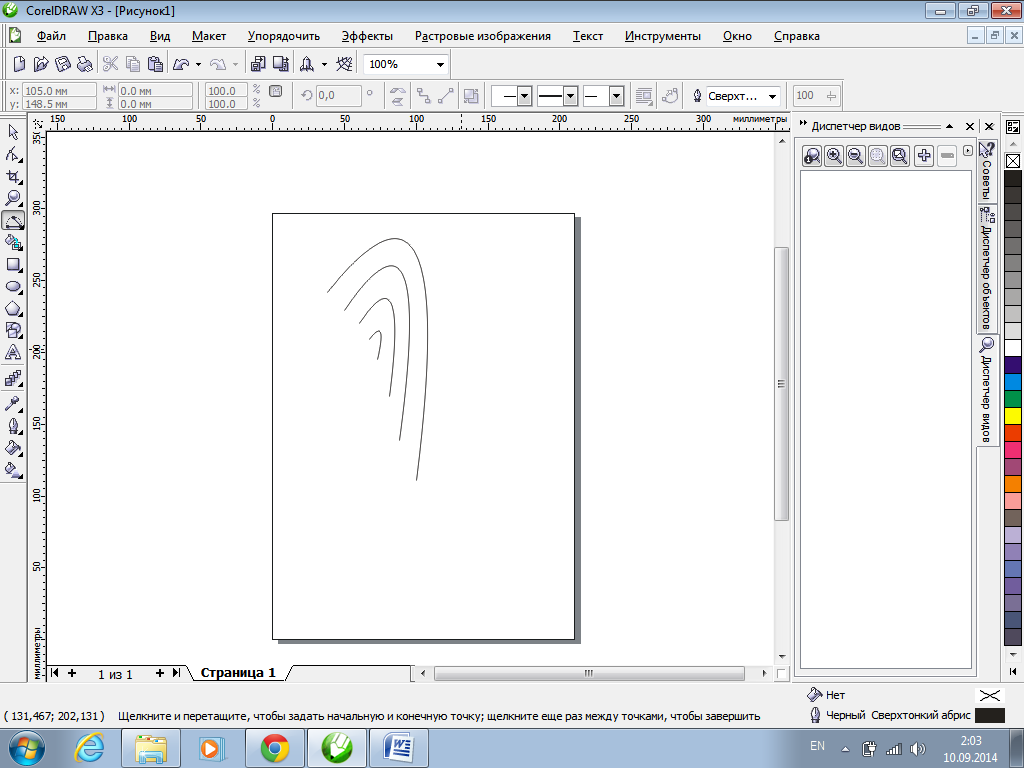Viewport: 1024px width, 768px height.
Task: Select the Eyedropper tool
Action: [x=14, y=403]
